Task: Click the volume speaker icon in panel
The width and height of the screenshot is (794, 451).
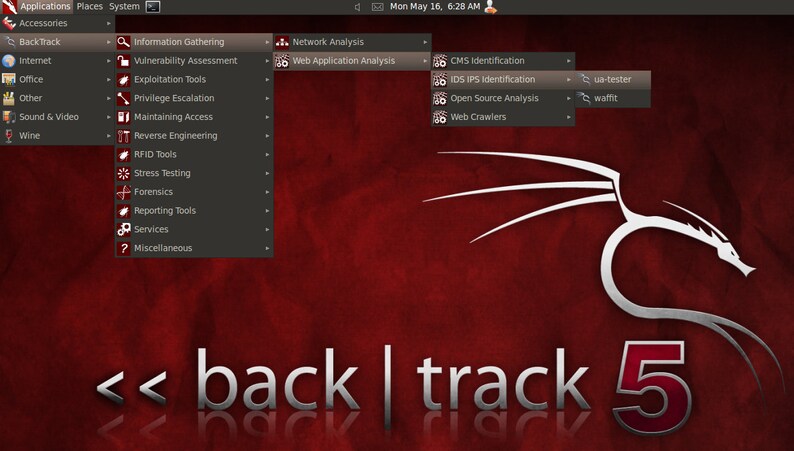Action: click(357, 7)
